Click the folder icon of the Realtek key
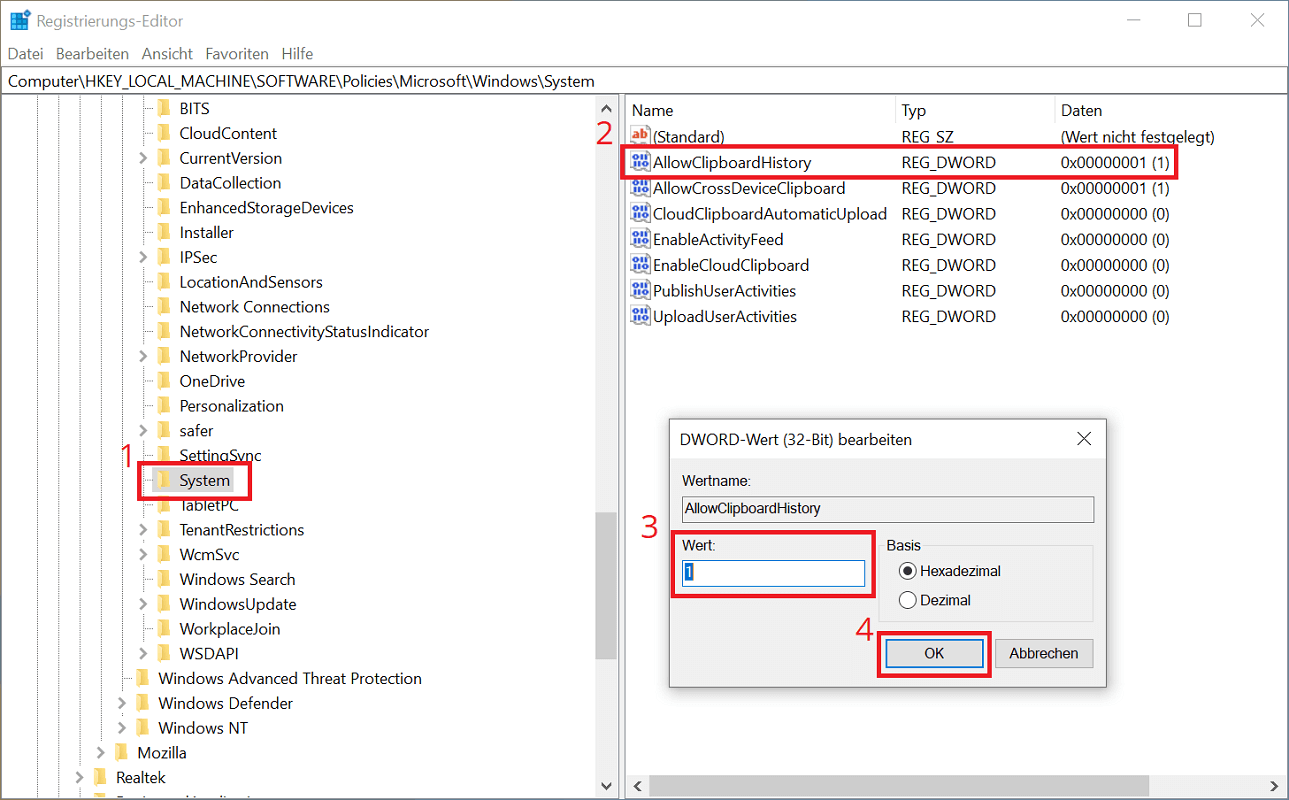This screenshot has height=800, width=1289. click(100, 777)
